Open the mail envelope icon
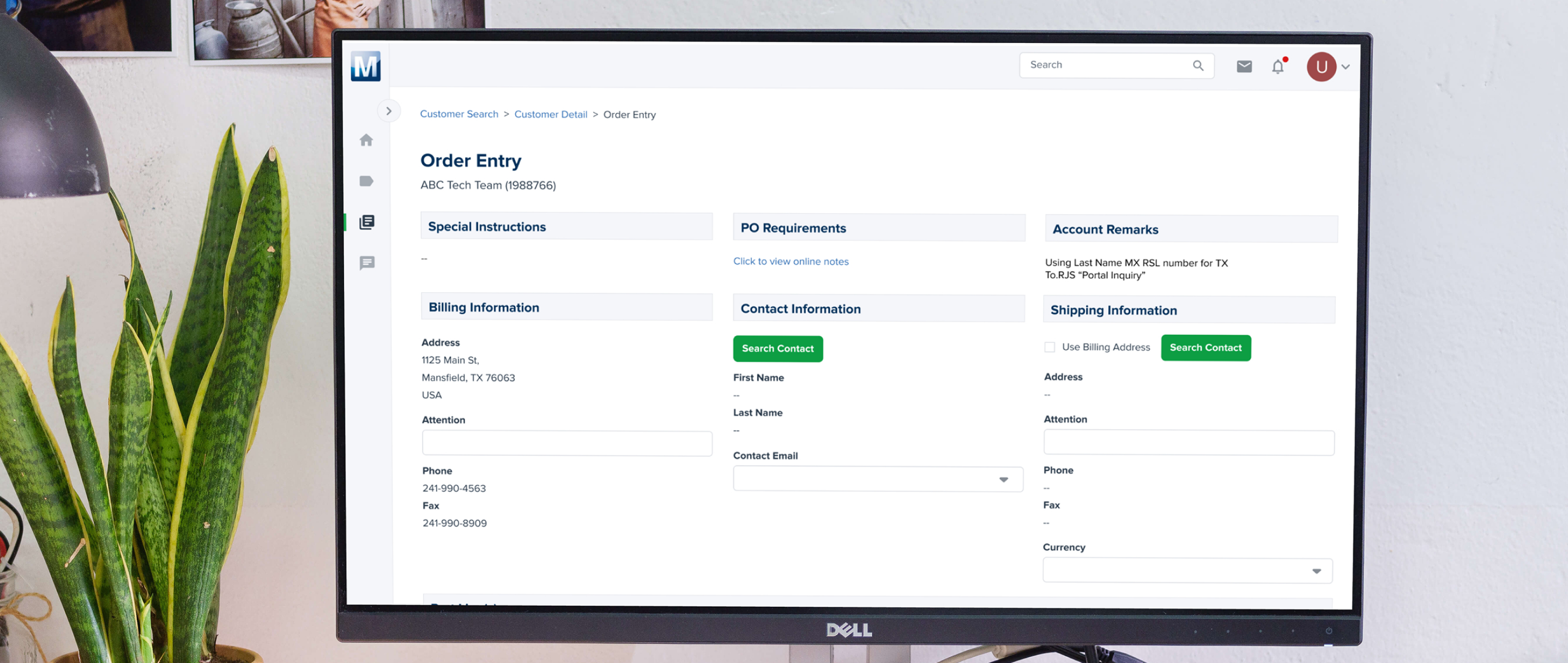The width and height of the screenshot is (1568, 663). [1244, 67]
